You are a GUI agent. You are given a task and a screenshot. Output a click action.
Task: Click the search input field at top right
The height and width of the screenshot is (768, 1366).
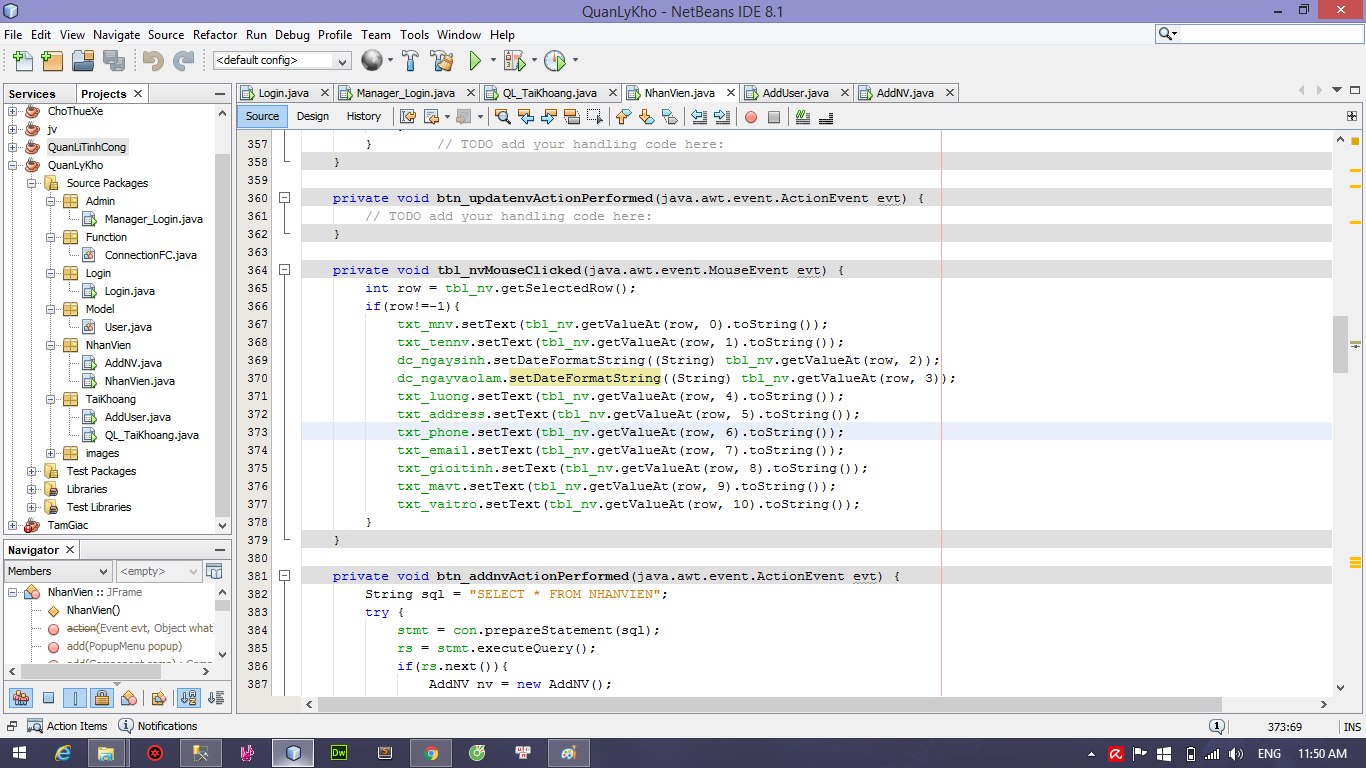pos(1270,34)
